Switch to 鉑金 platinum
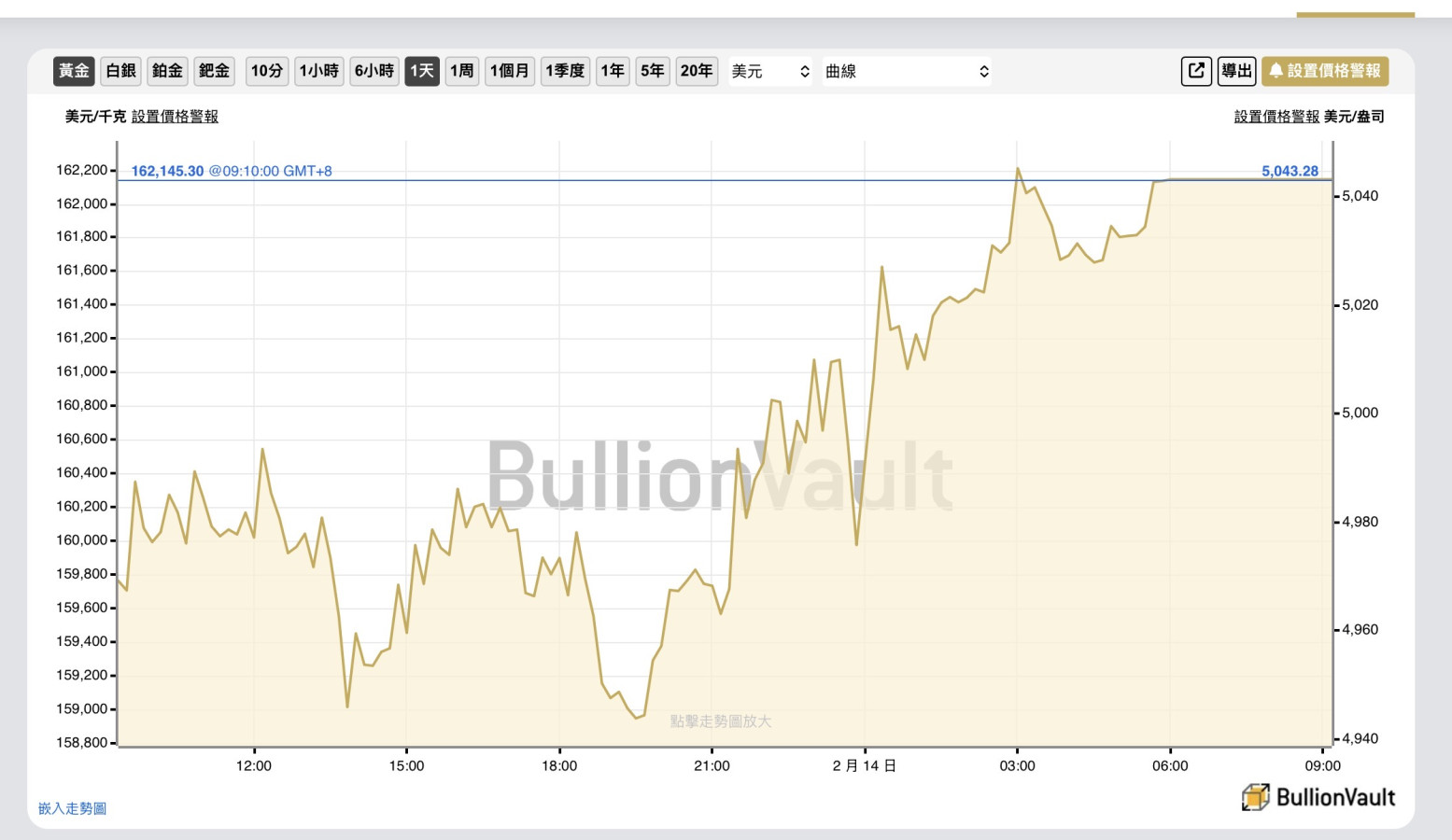 coord(168,71)
